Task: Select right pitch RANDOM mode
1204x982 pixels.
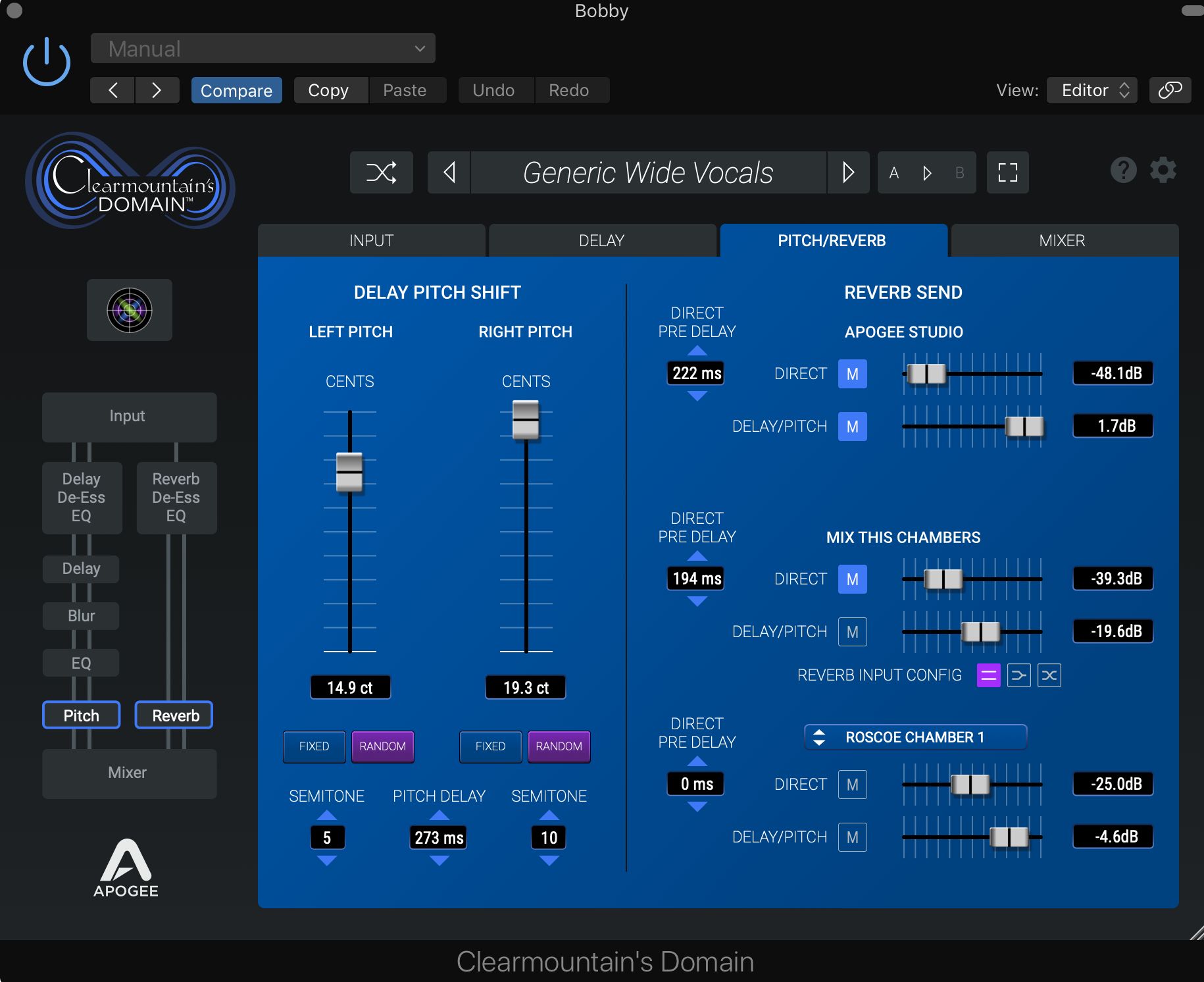Action: coord(559,746)
